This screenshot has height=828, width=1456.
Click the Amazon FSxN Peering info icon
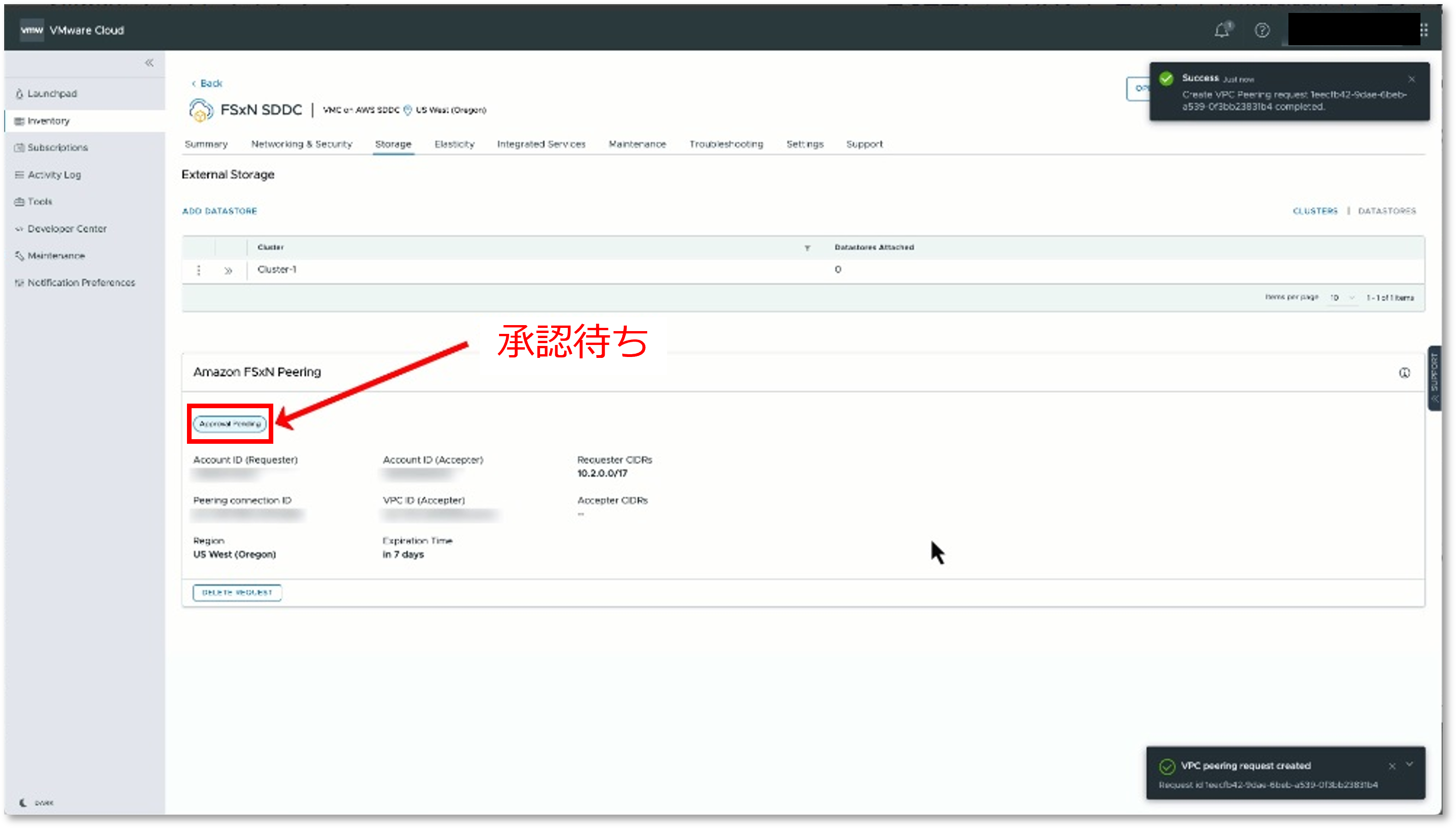pyautogui.click(x=1404, y=373)
